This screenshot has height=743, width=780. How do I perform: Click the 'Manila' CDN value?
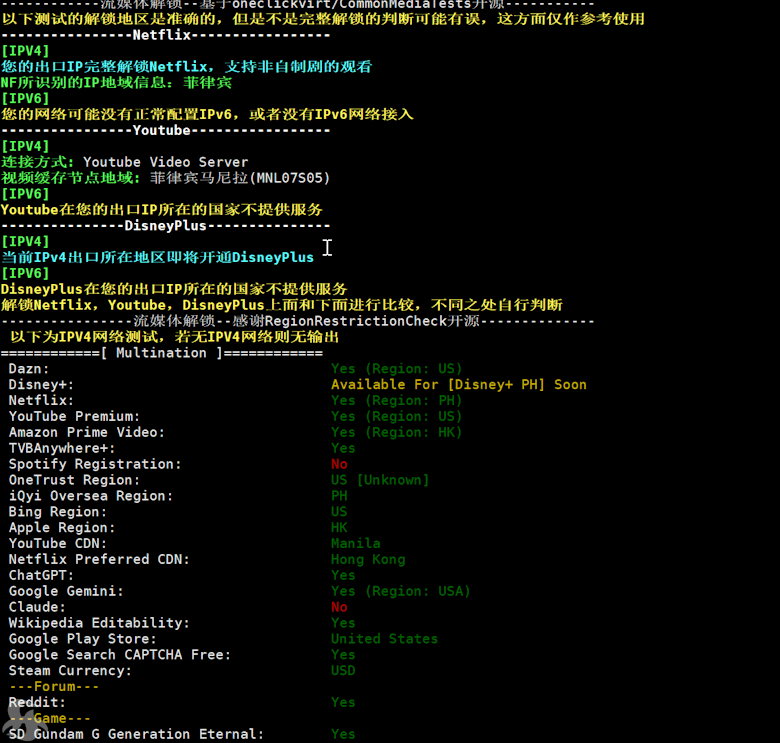[x=356, y=544]
